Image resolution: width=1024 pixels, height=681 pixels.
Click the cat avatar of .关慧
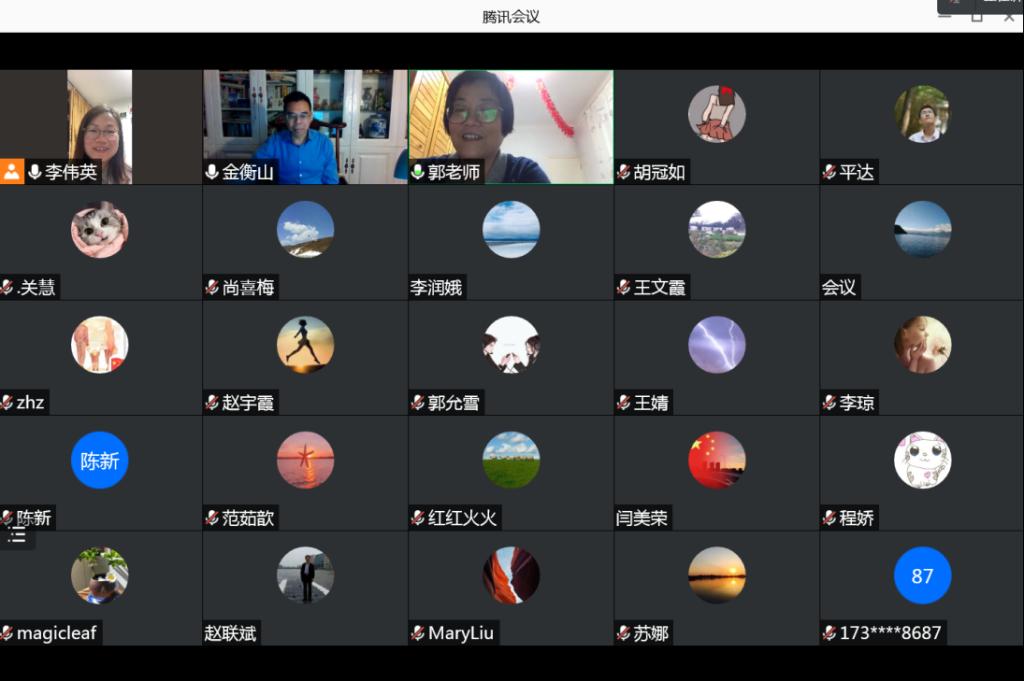pos(99,230)
